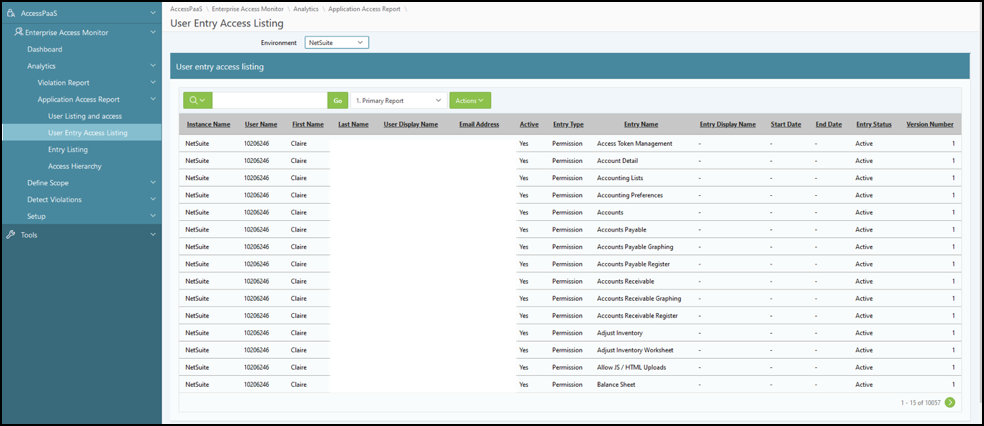The image size is (984, 426).
Task: Click the Accounting Lists entry cell
Action: (x=619, y=178)
